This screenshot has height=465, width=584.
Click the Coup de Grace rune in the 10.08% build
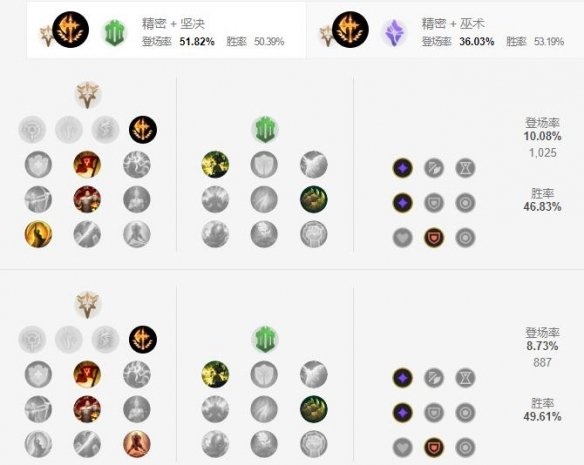pos(38,234)
